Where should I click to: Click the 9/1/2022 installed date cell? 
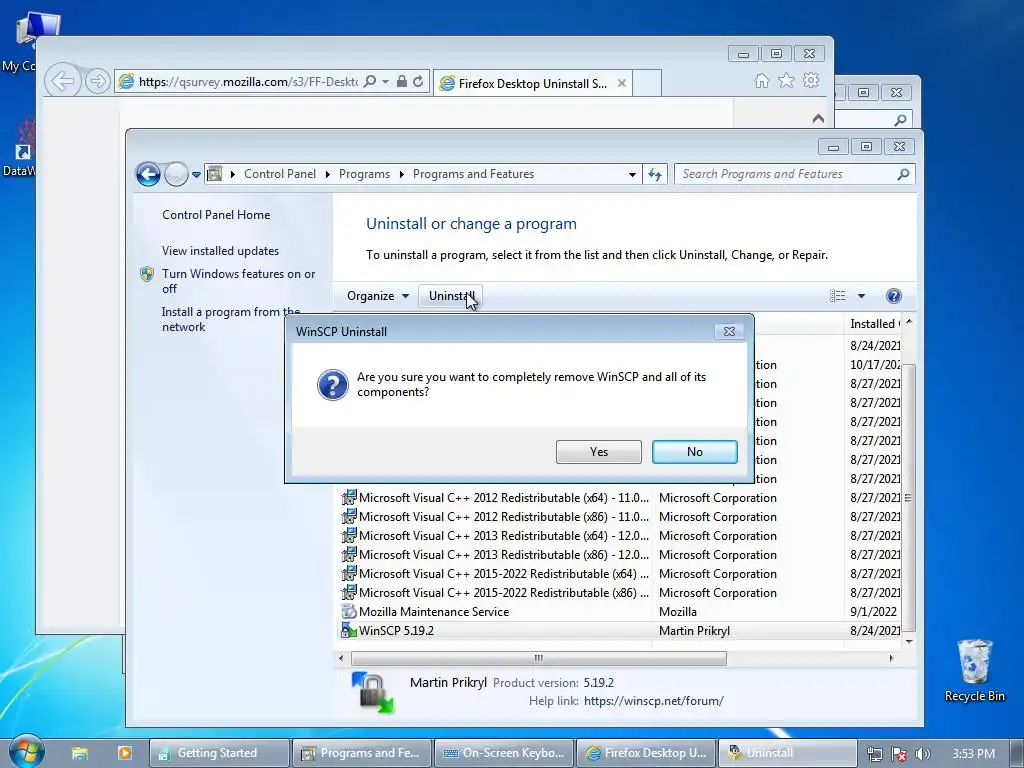[x=873, y=612]
